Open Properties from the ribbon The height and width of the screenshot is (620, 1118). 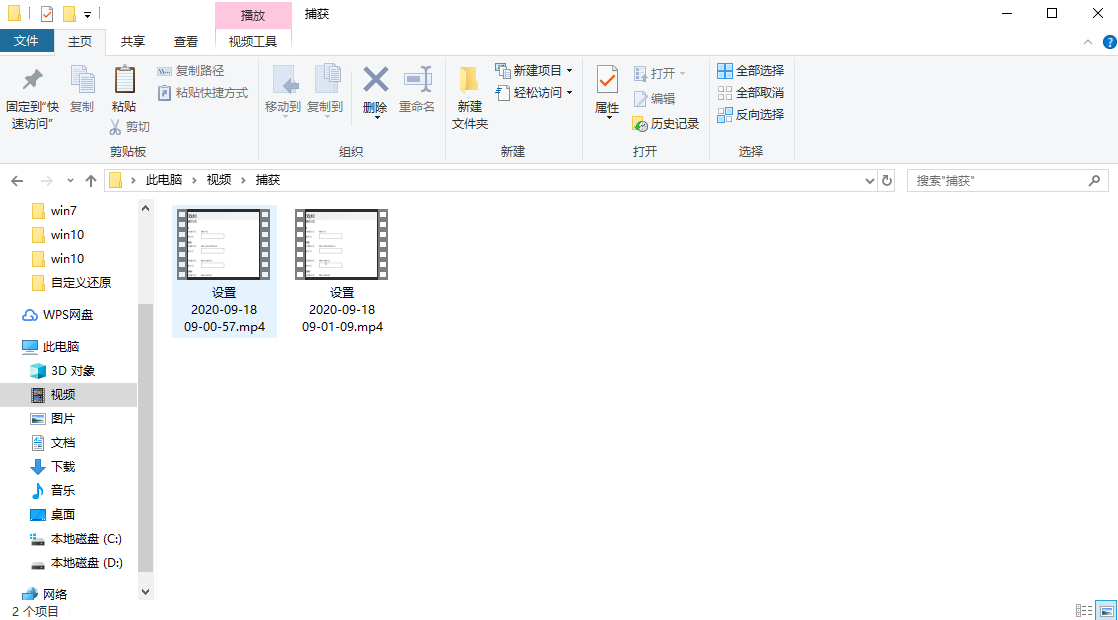tap(607, 80)
